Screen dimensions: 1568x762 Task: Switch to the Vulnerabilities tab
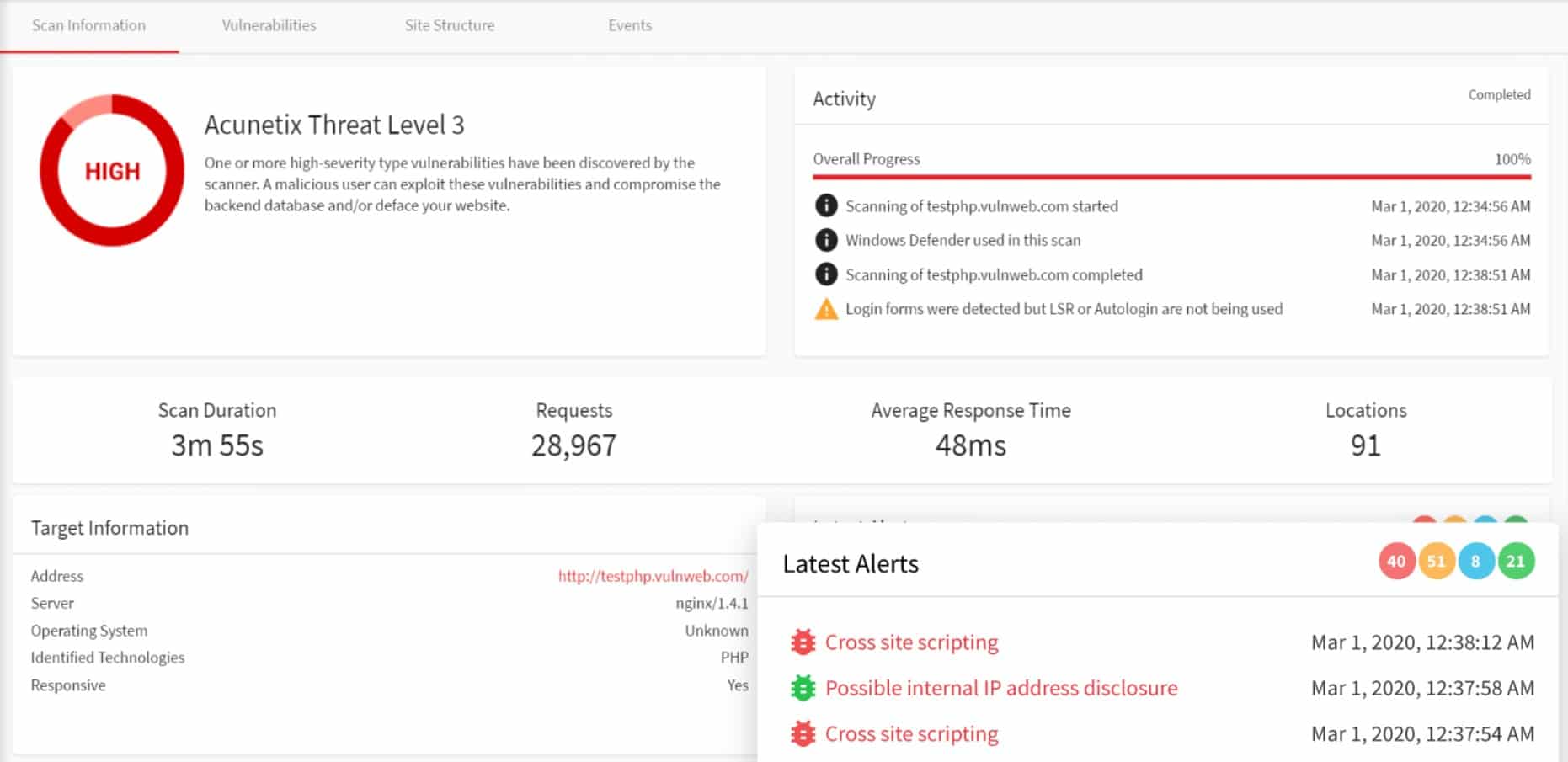269,25
